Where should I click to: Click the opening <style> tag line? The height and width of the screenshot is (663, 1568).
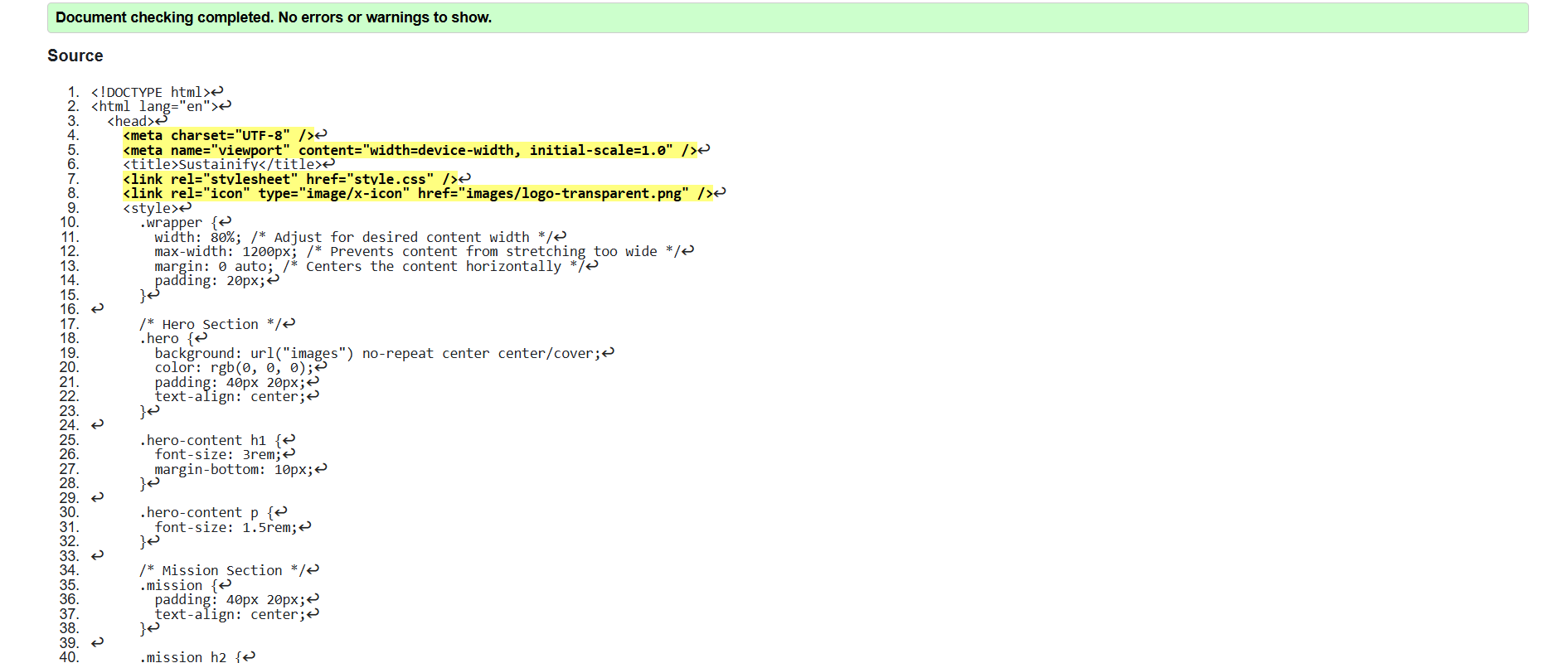pyautogui.click(x=157, y=208)
